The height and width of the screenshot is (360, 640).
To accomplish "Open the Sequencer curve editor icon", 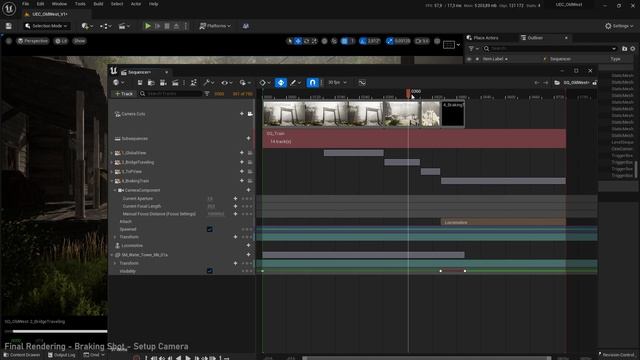I will click(362, 83).
